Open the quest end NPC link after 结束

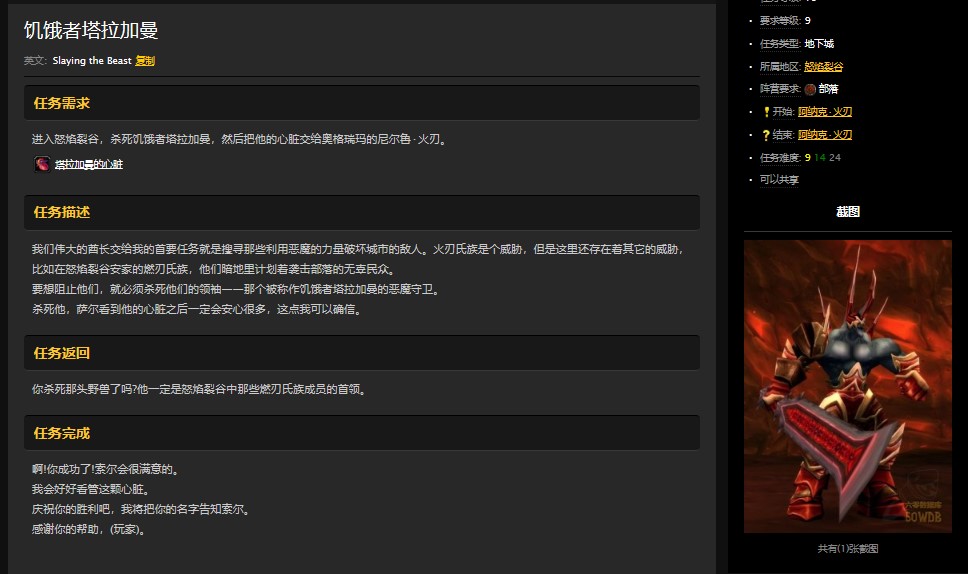pos(824,135)
